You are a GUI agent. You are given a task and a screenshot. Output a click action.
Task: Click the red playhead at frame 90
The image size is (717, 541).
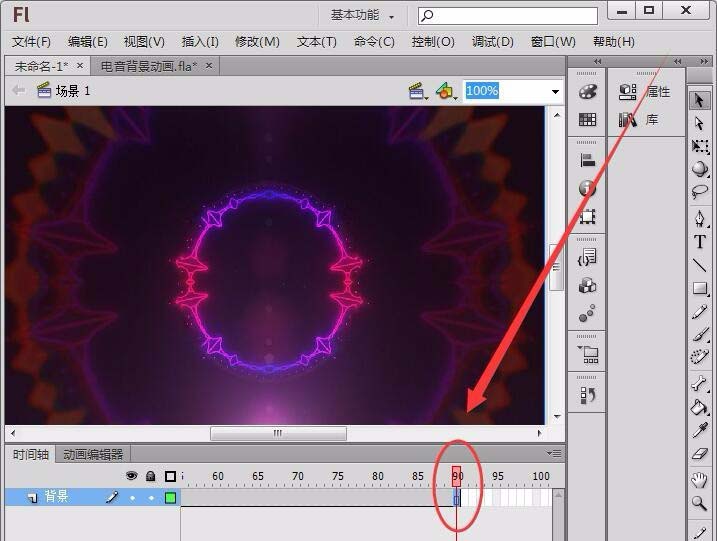pos(456,477)
